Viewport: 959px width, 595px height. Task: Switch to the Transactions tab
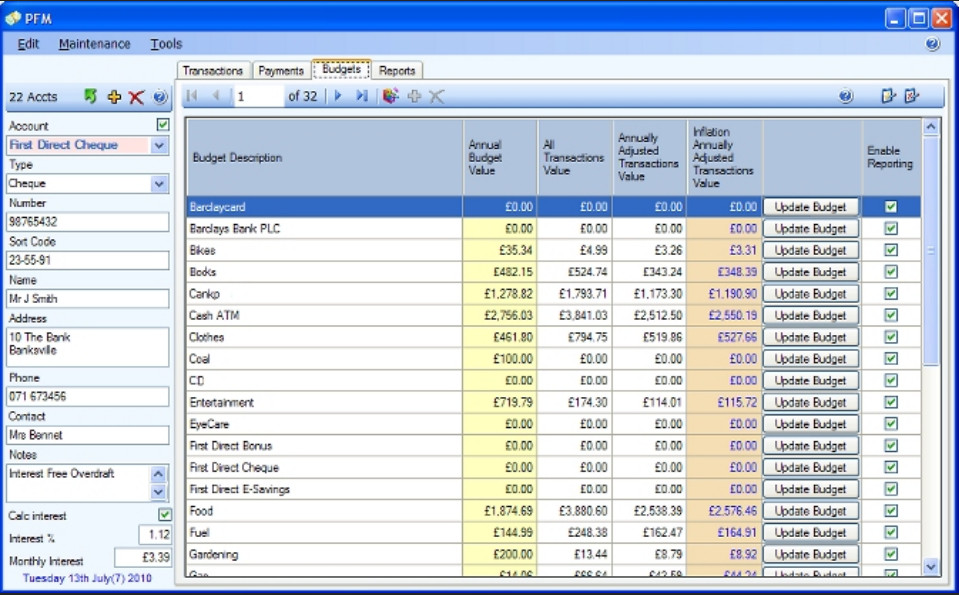213,71
